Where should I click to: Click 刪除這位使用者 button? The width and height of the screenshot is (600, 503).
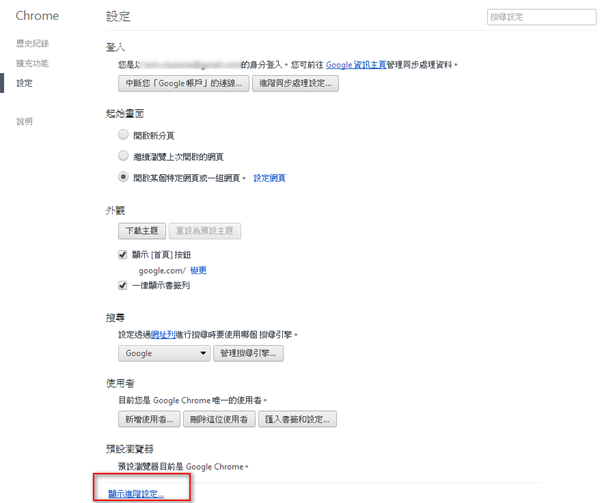coord(219,419)
